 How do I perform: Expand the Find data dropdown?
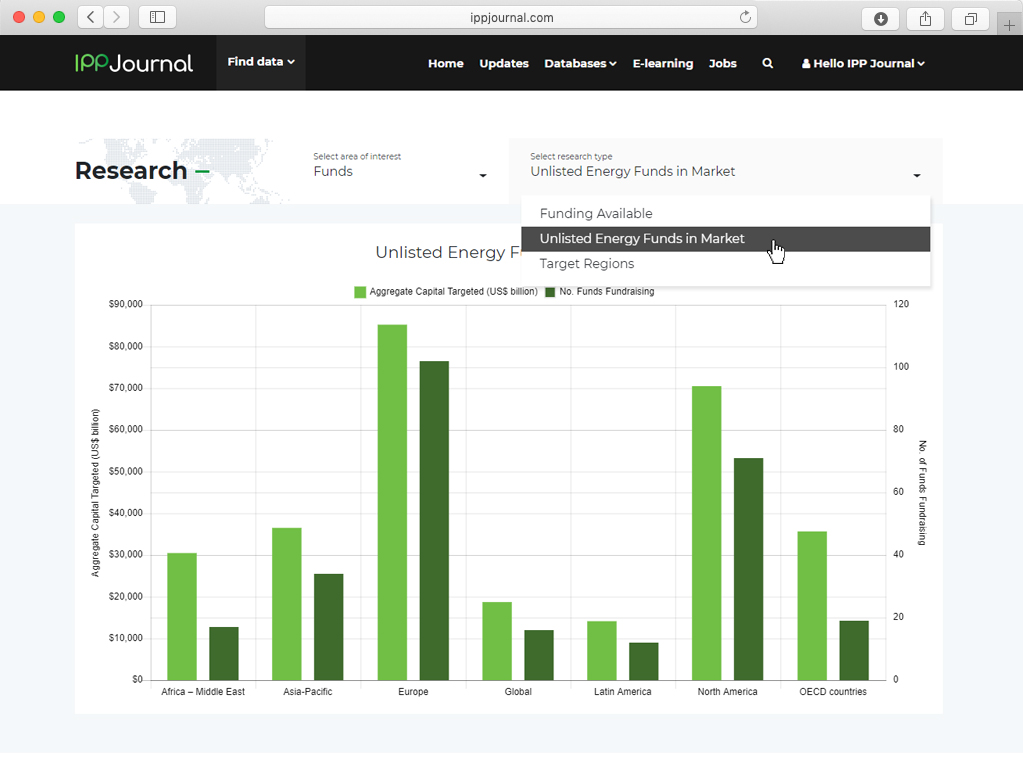[x=260, y=62]
